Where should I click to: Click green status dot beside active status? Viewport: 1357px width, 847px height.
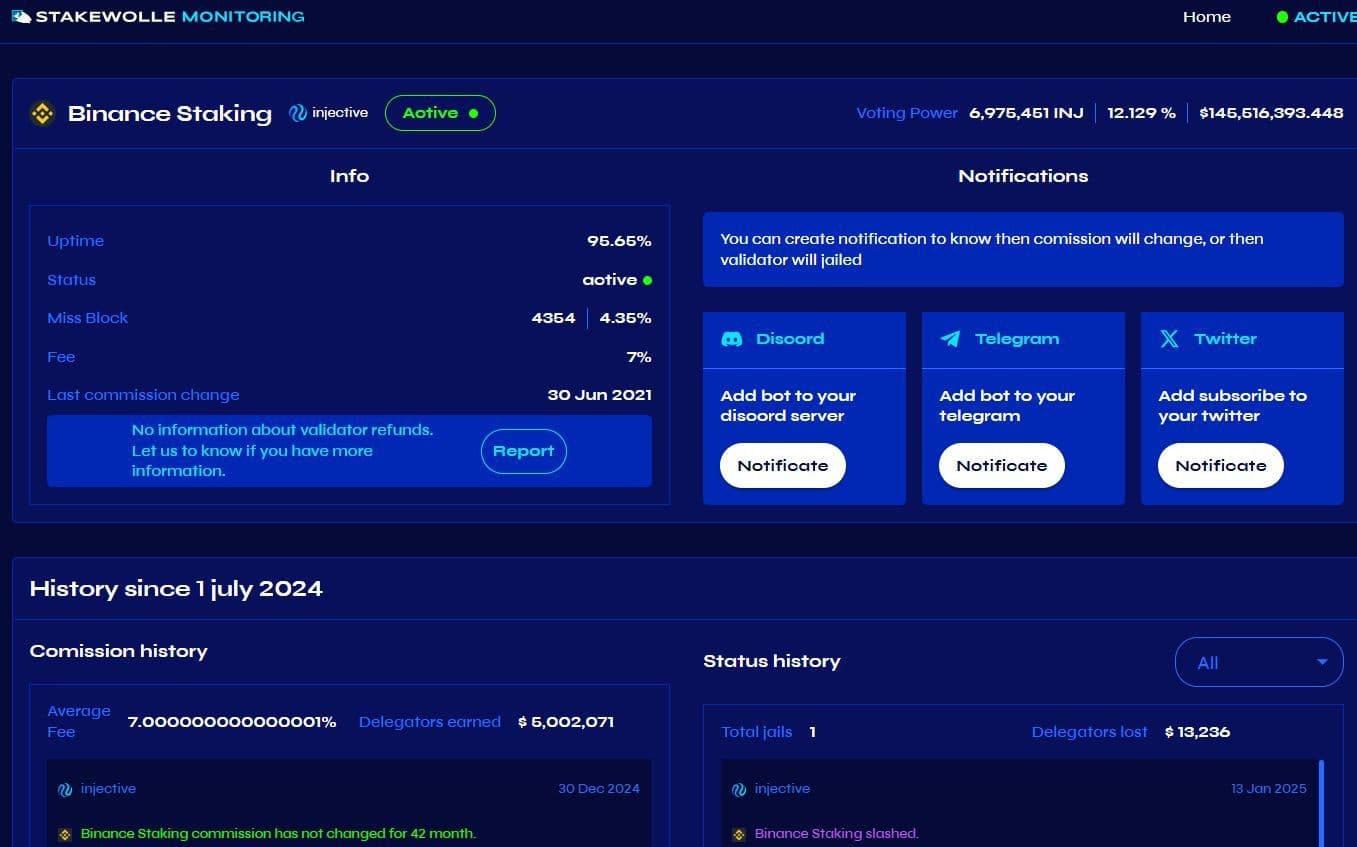(x=647, y=280)
